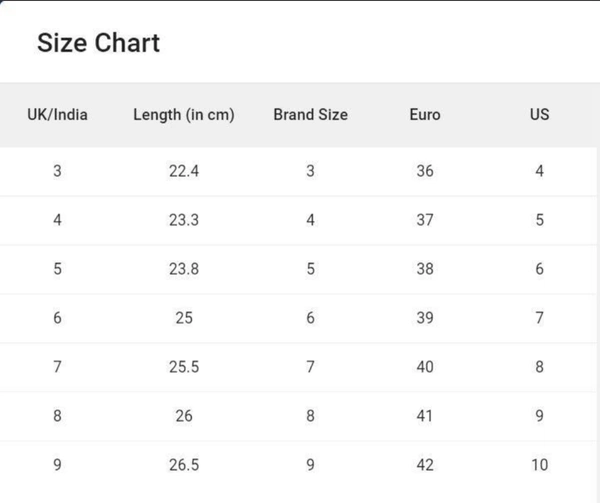Screen dimensions: 600x503
Task: Select the US column header
Action: click(x=539, y=115)
